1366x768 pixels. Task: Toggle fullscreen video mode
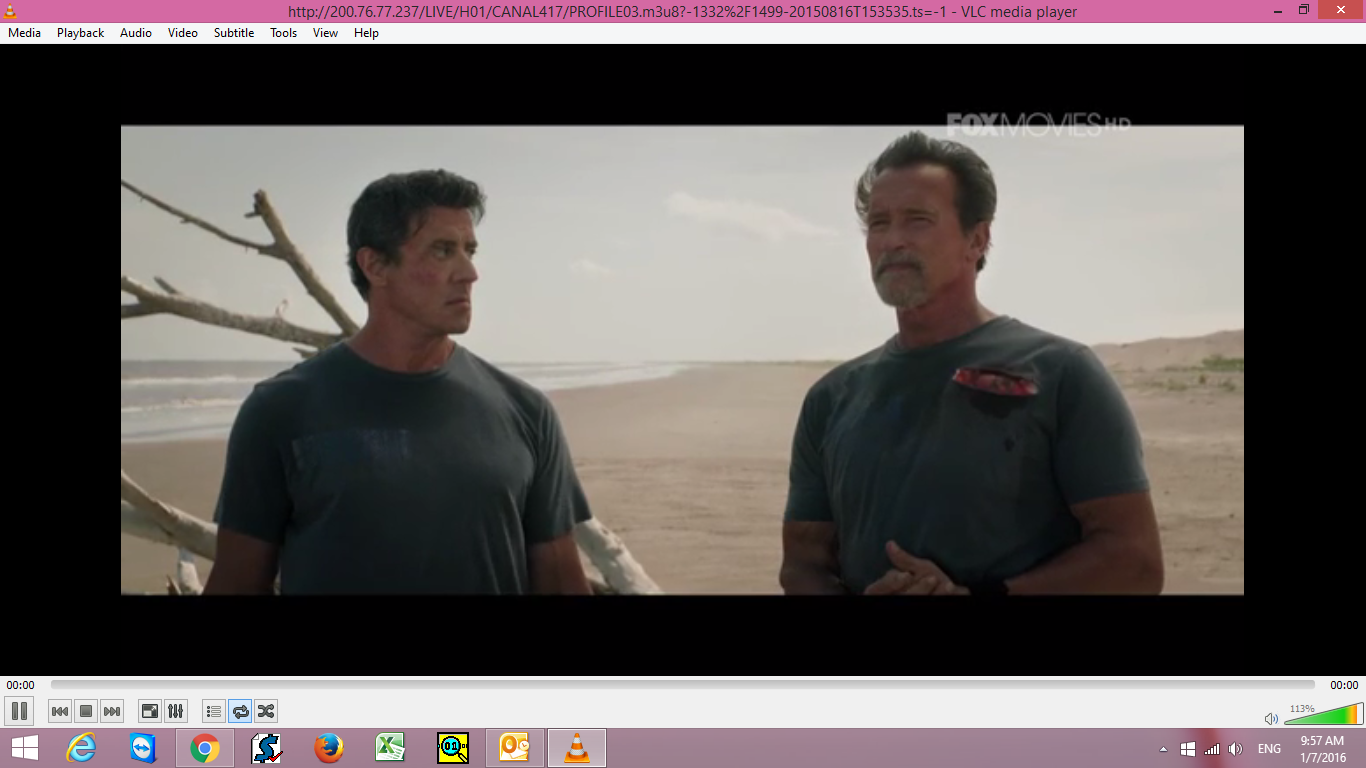pos(149,711)
